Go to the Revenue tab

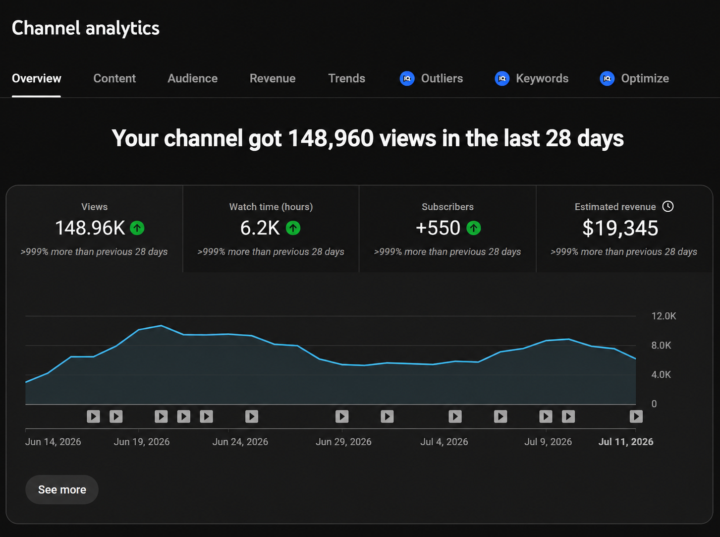pyautogui.click(x=272, y=79)
